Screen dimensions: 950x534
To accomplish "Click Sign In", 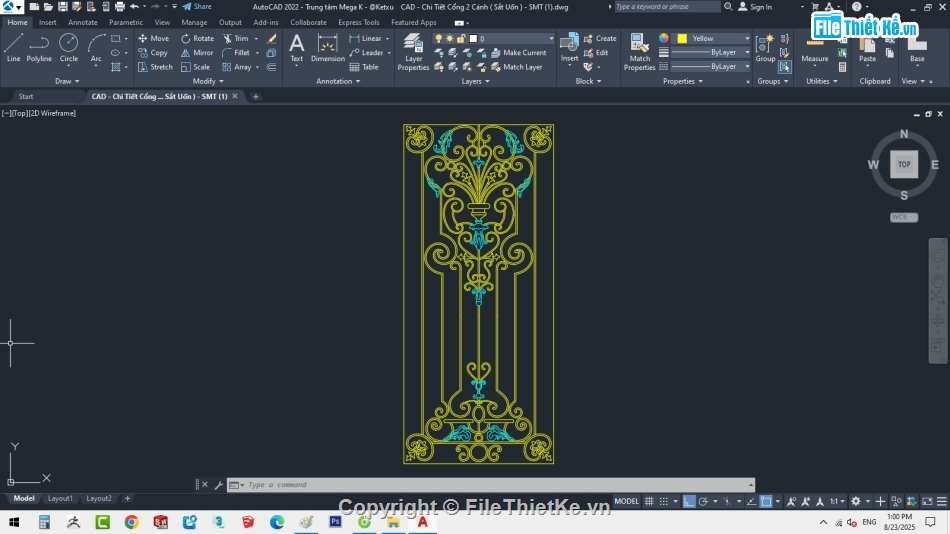I will point(756,7).
